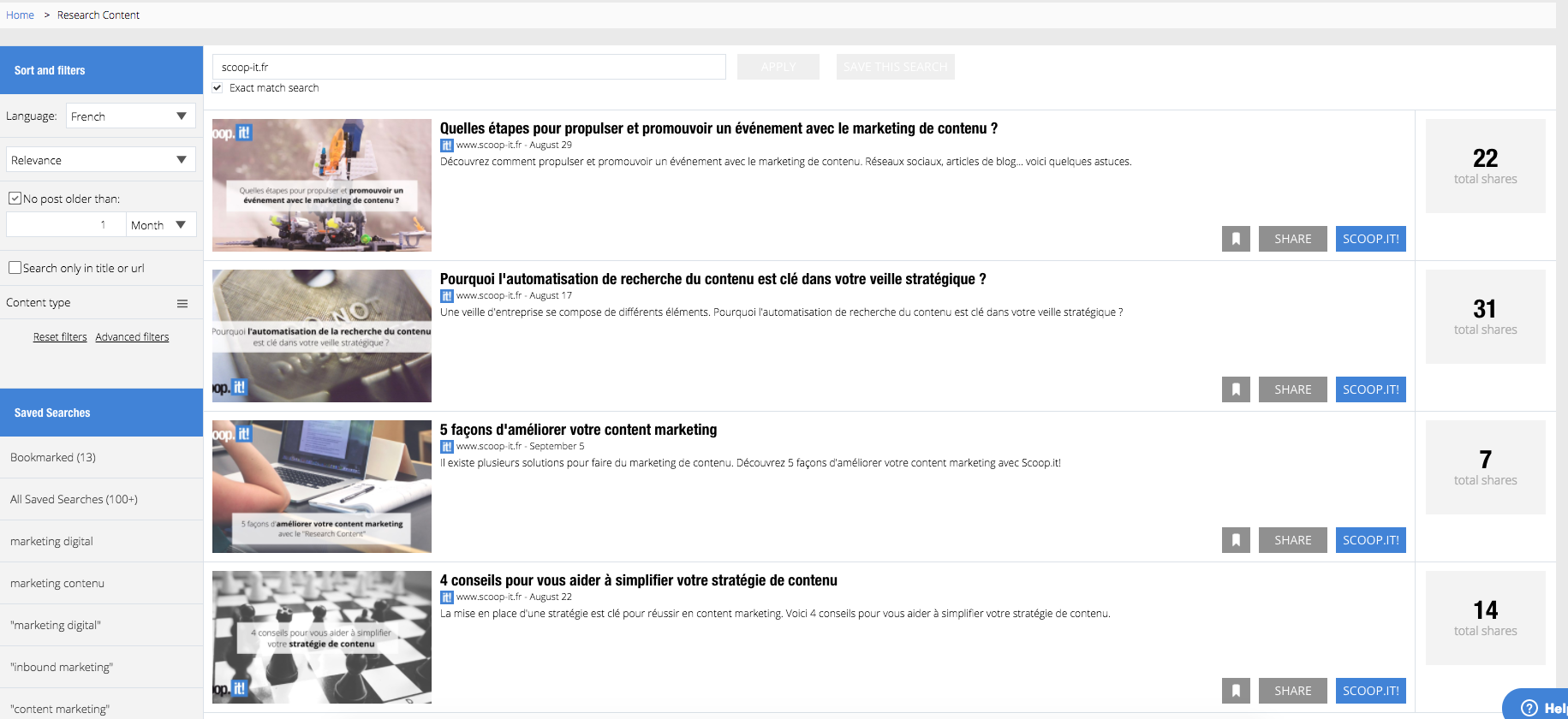Screen dimensions: 1568x719
Task: Open the chessboard thumbnail of '4 conseils' article
Action: coord(322,637)
